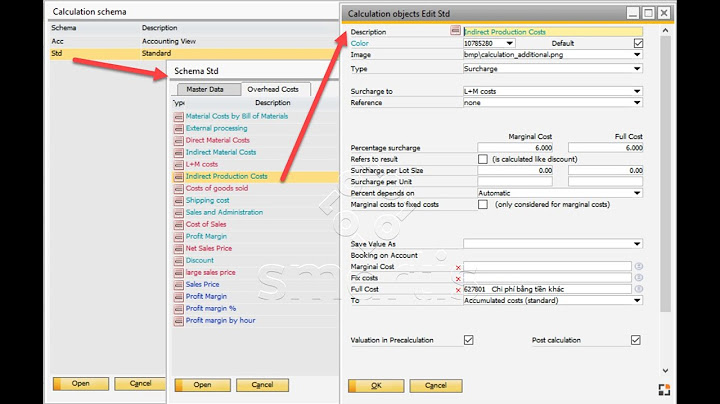Click the row icon for Sales and Administration
The image size is (720, 404).
coord(179,213)
